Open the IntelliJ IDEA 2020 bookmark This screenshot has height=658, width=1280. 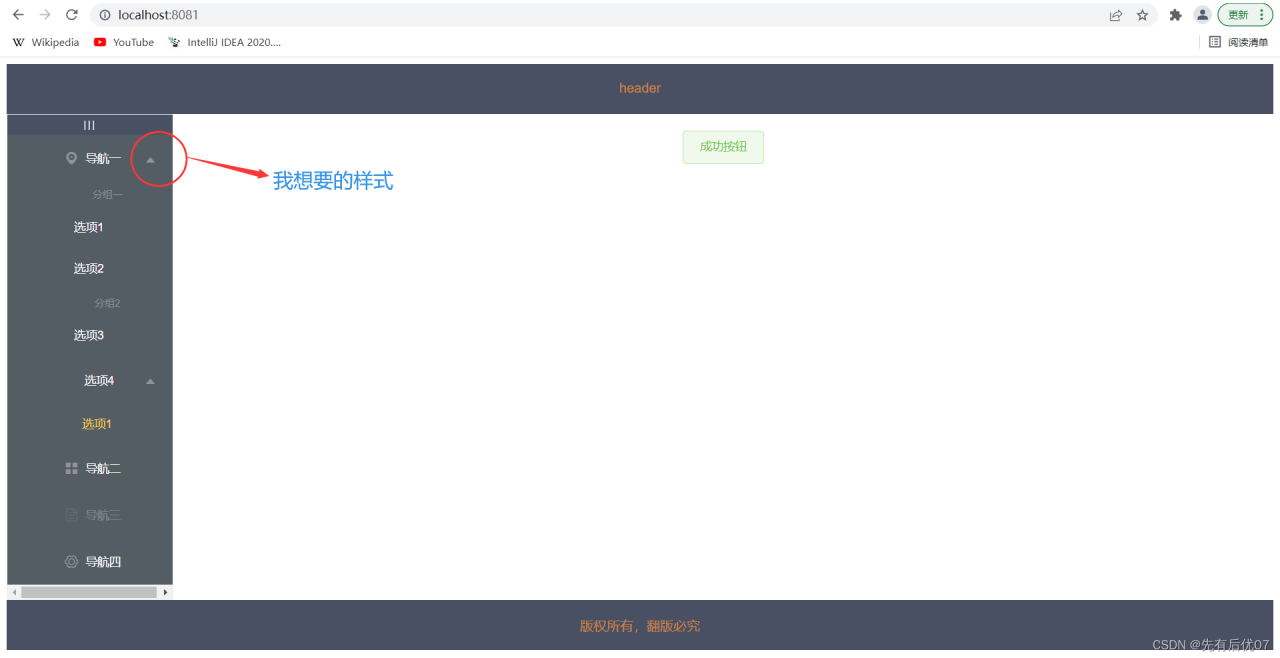[x=225, y=42]
